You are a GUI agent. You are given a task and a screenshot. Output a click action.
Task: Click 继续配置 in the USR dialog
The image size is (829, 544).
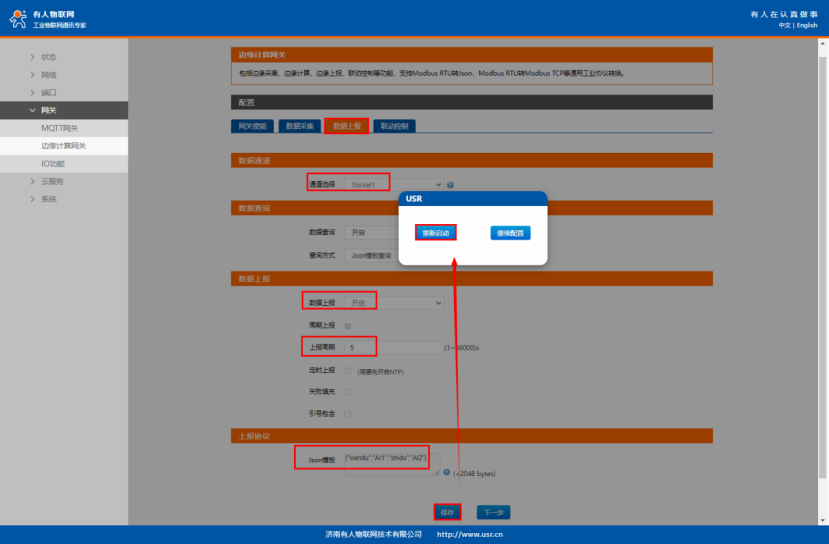[x=510, y=232]
